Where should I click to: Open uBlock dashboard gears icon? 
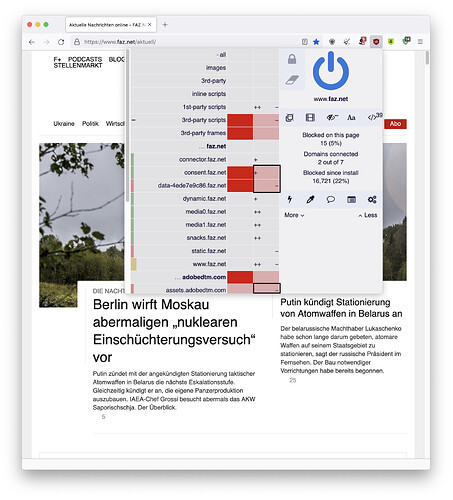372,199
